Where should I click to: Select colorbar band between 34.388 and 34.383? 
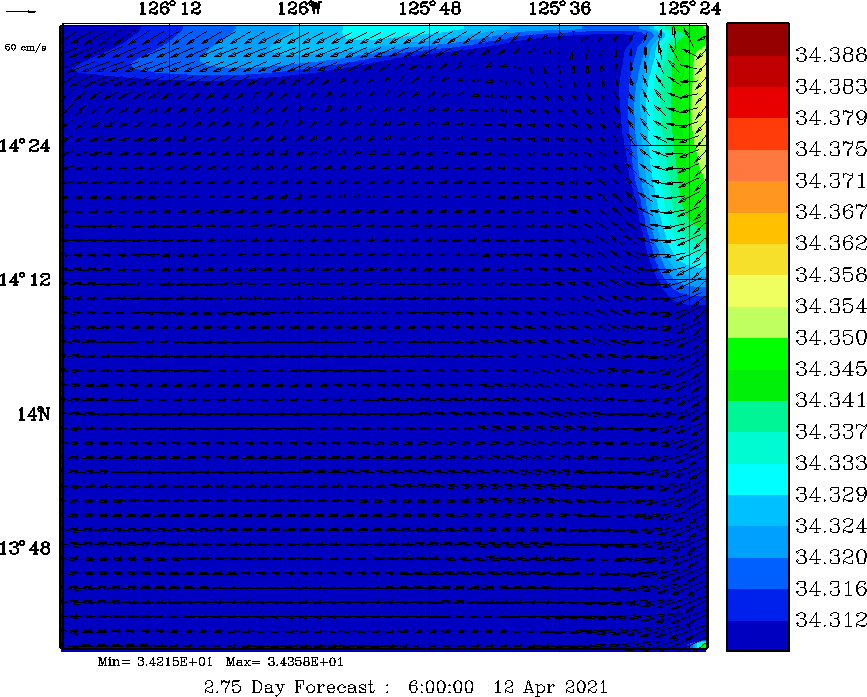pos(758,71)
